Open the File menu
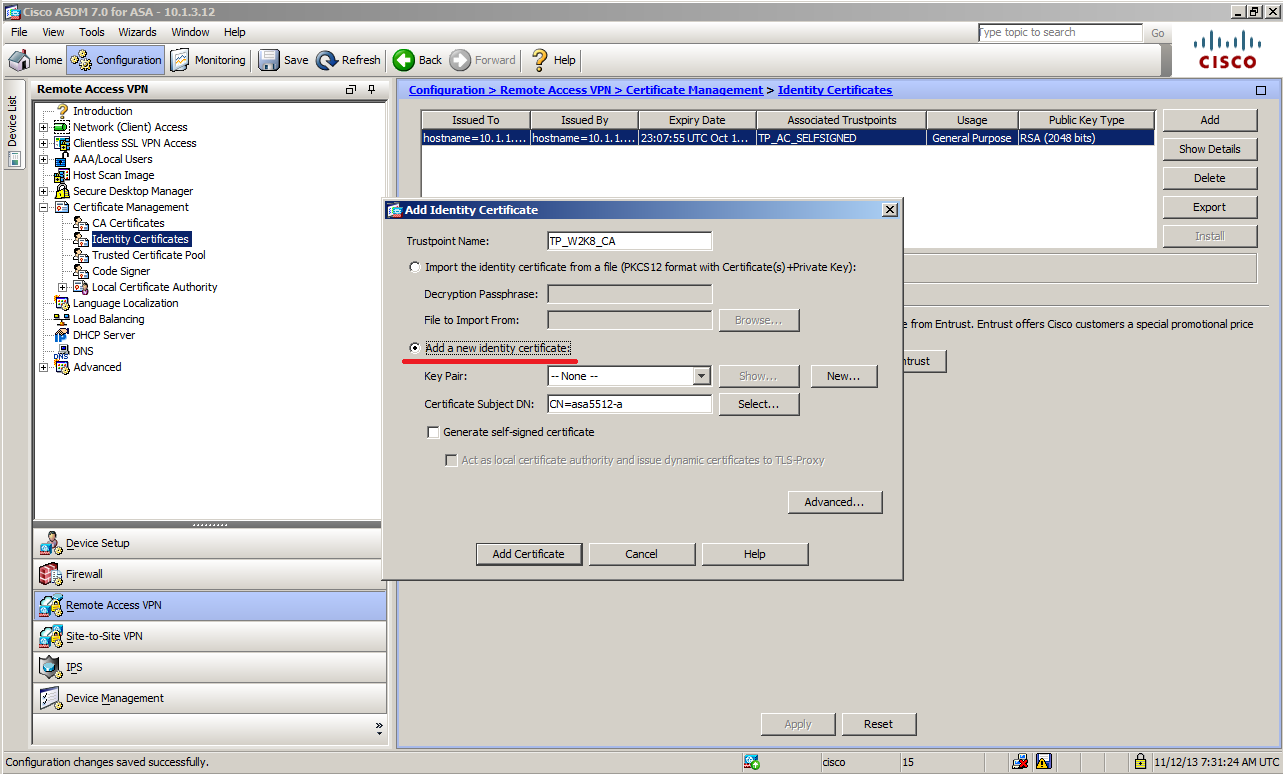The image size is (1283, 774). 19,32
